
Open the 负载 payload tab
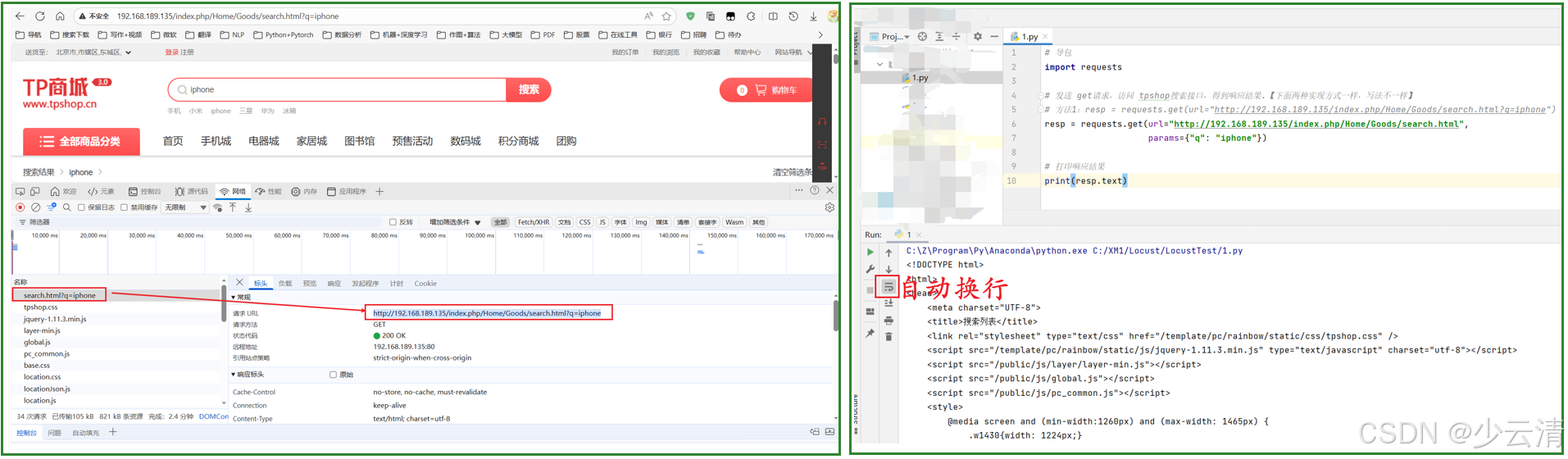[285, 284]
